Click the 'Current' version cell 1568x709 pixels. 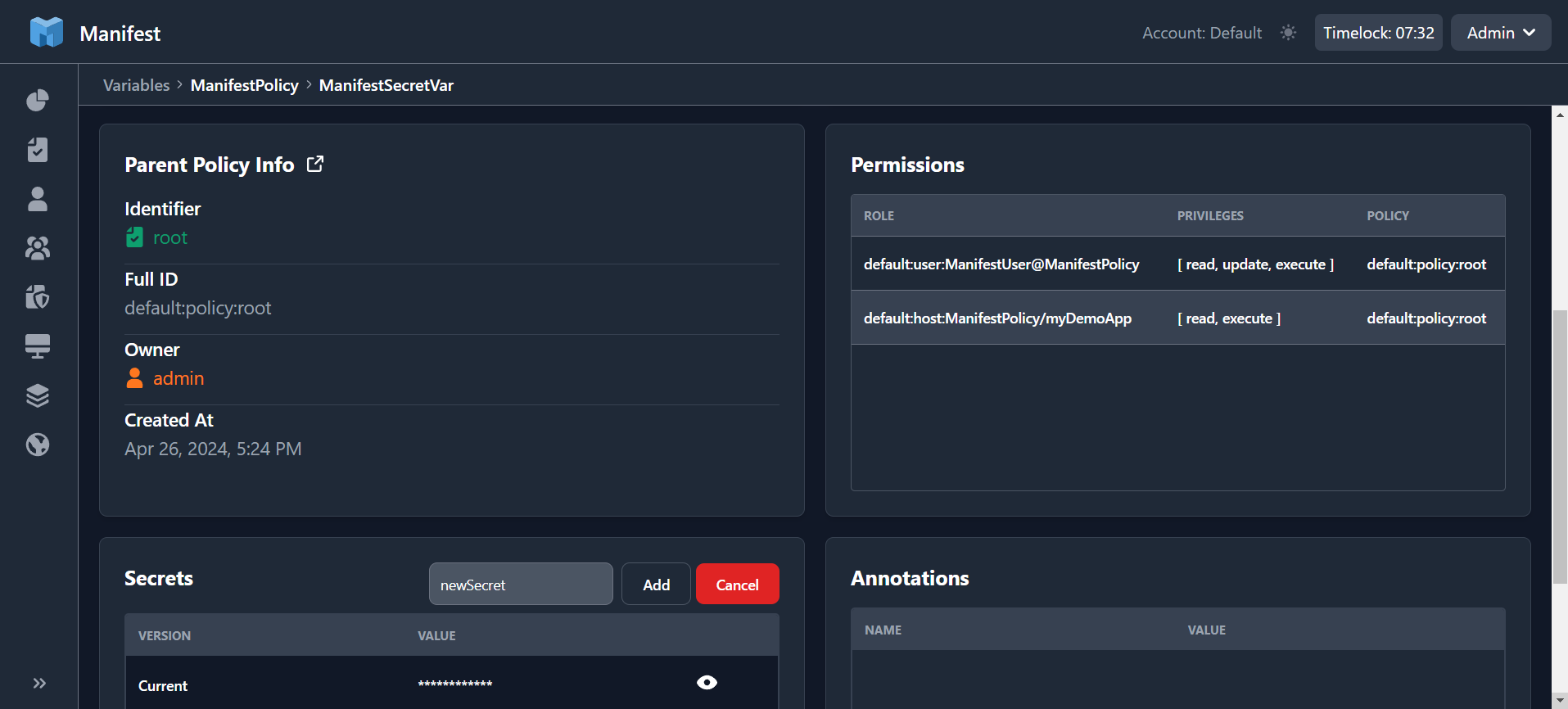(163, 685)
